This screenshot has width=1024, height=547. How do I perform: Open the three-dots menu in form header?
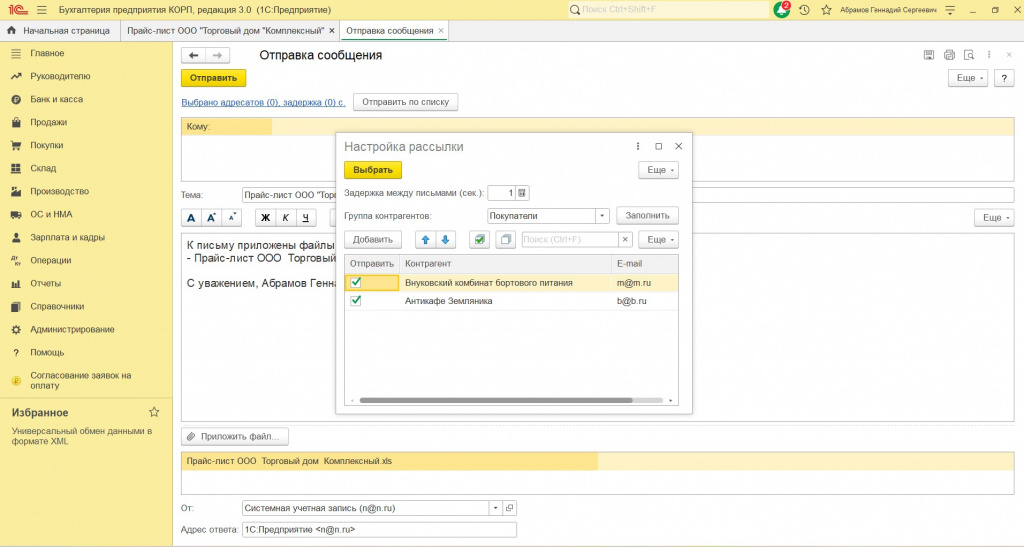click(x=989, y=55)
